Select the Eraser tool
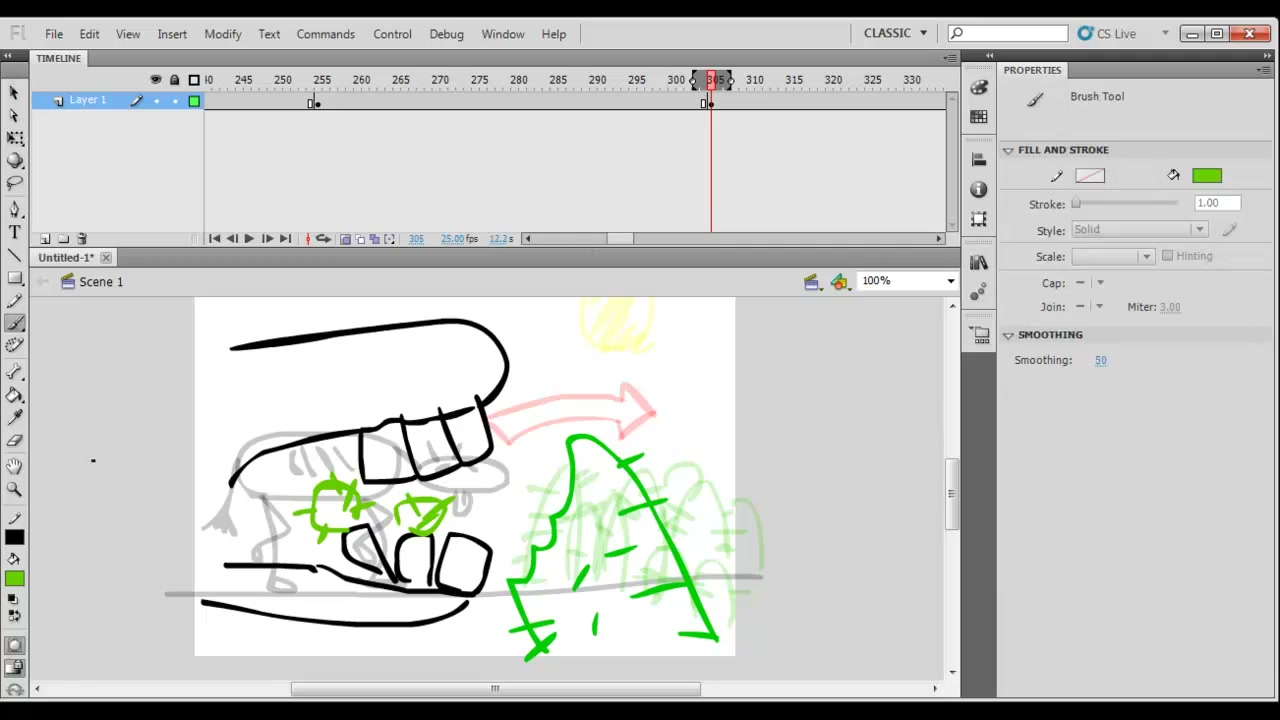 14,441
